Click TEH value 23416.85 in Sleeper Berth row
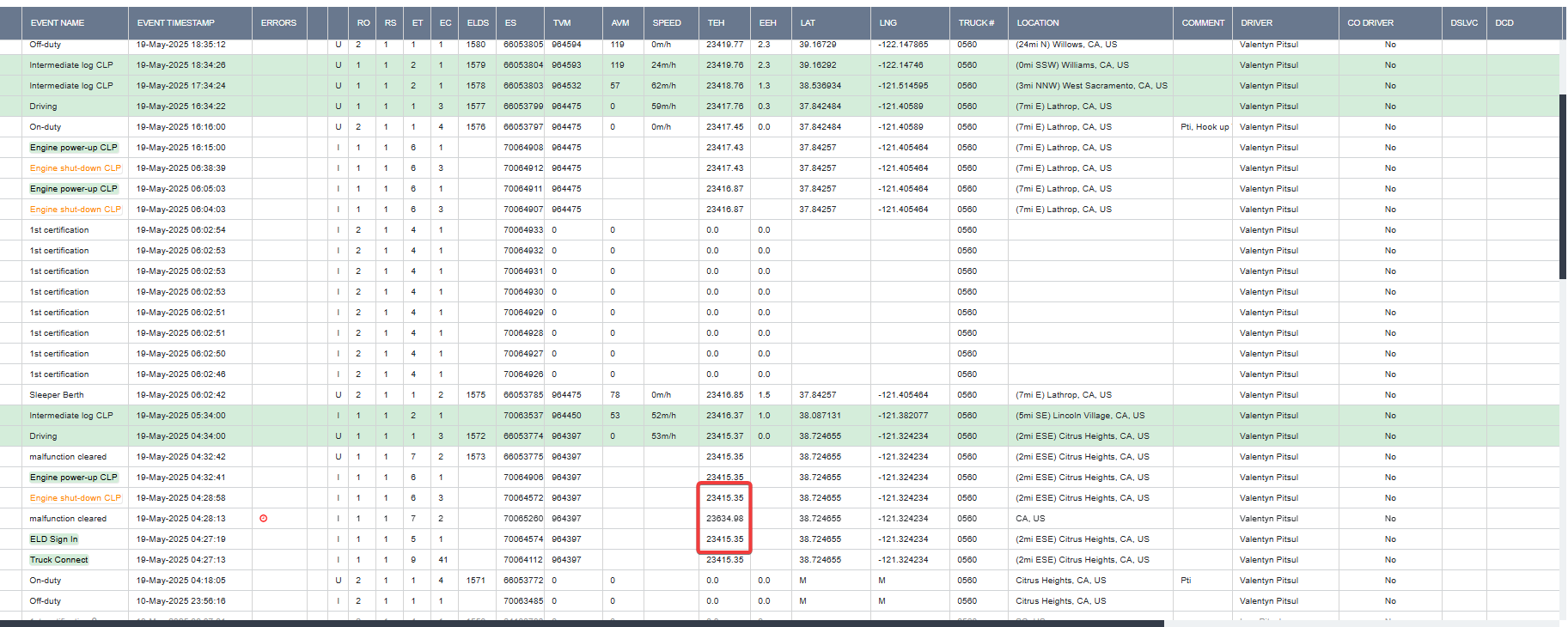 point(725,395)
